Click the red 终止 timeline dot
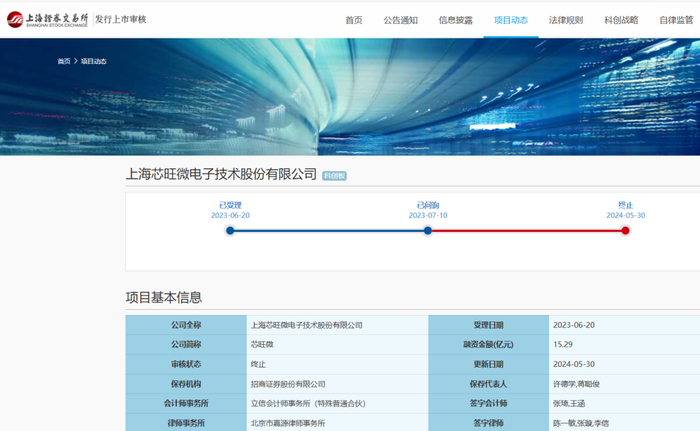This screenshot has width=700, height=431. click(x=625, y=230)
